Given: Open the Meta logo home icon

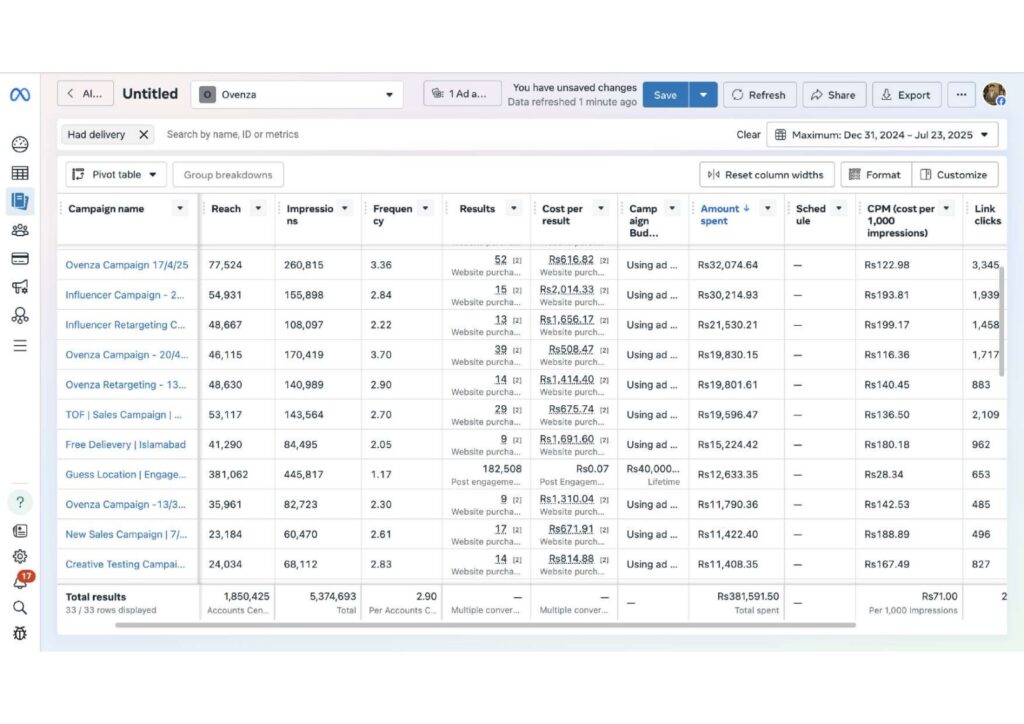Looking at the screenshot, I should point(20,95).
